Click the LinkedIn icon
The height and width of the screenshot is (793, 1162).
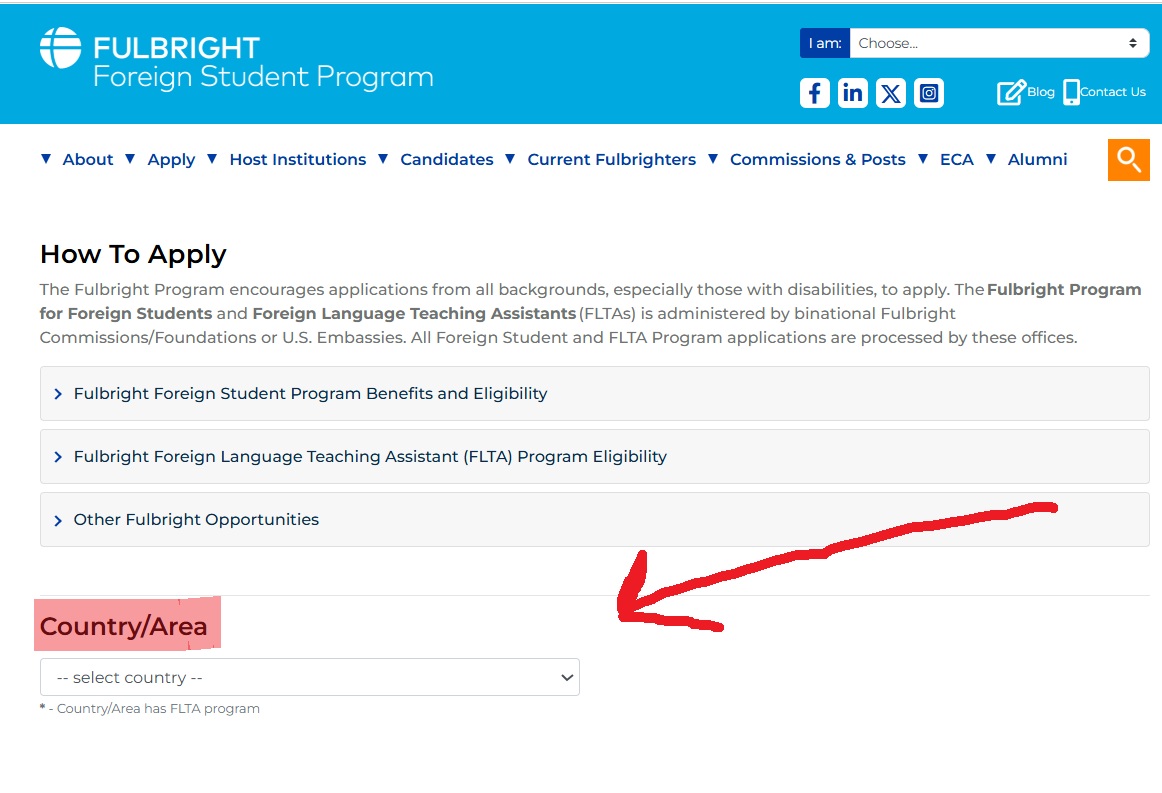[x=852, y=92]
